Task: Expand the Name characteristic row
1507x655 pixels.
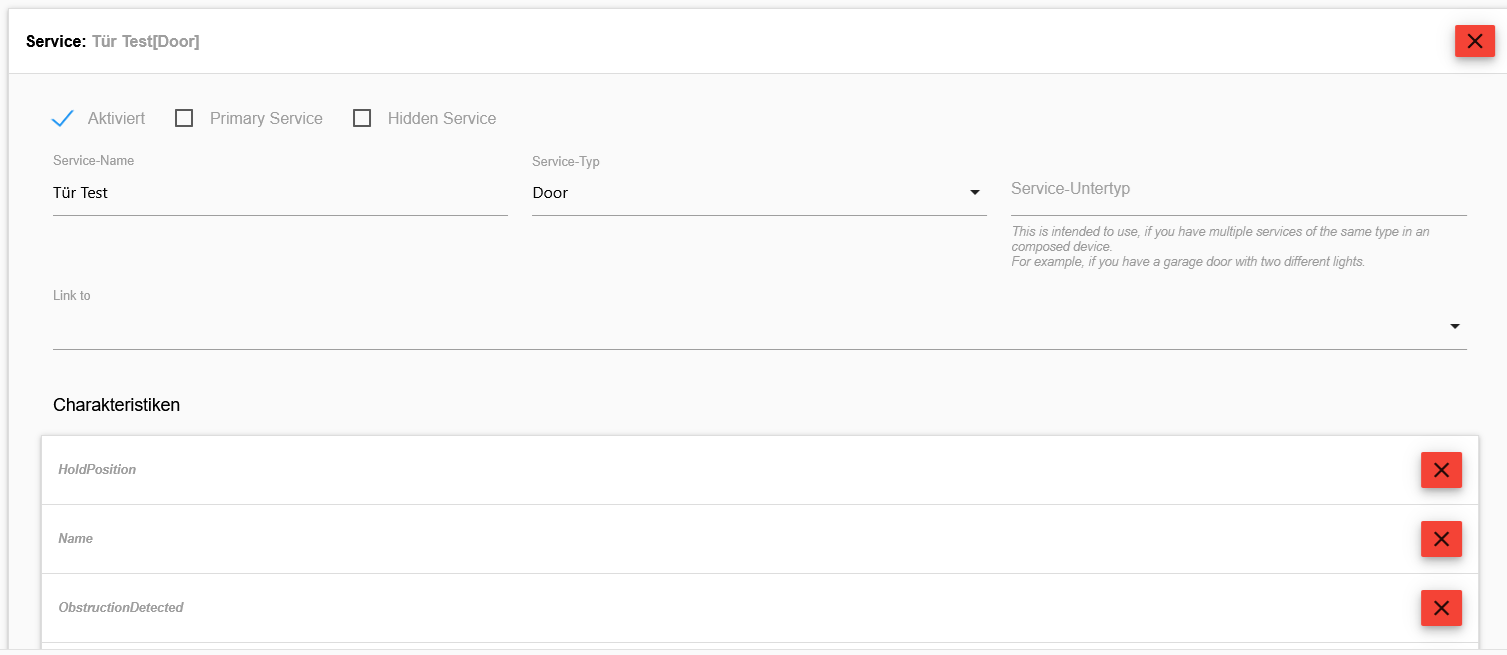Action: [700, 539]
